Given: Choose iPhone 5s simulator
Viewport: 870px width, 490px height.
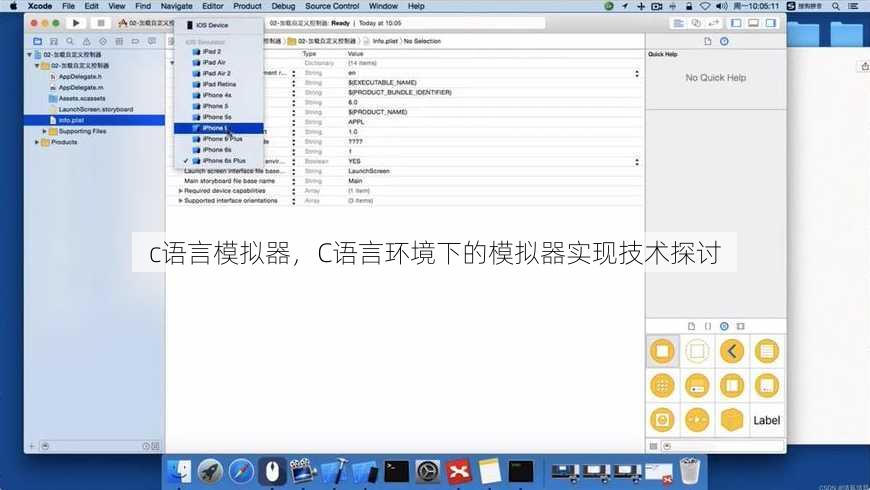Looking at the screenshot, I should tap(219, 117).
